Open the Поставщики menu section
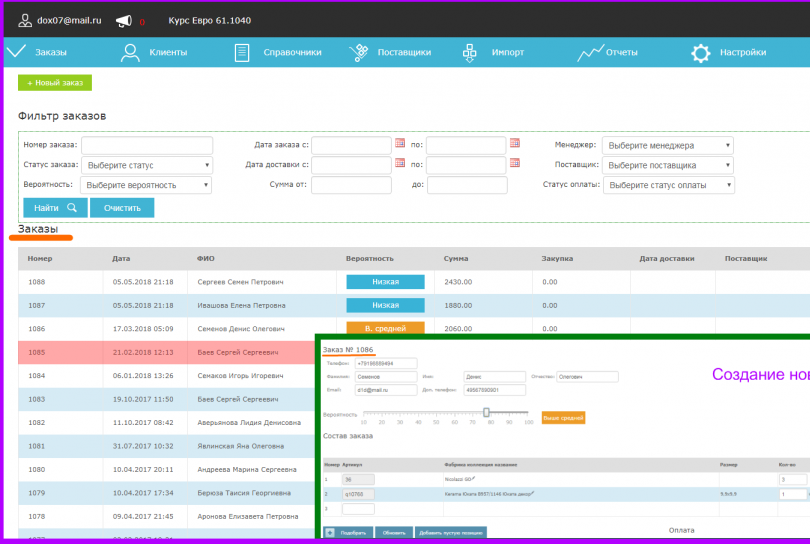Viewport: 810px width, 544px height. tap(390, 52)
